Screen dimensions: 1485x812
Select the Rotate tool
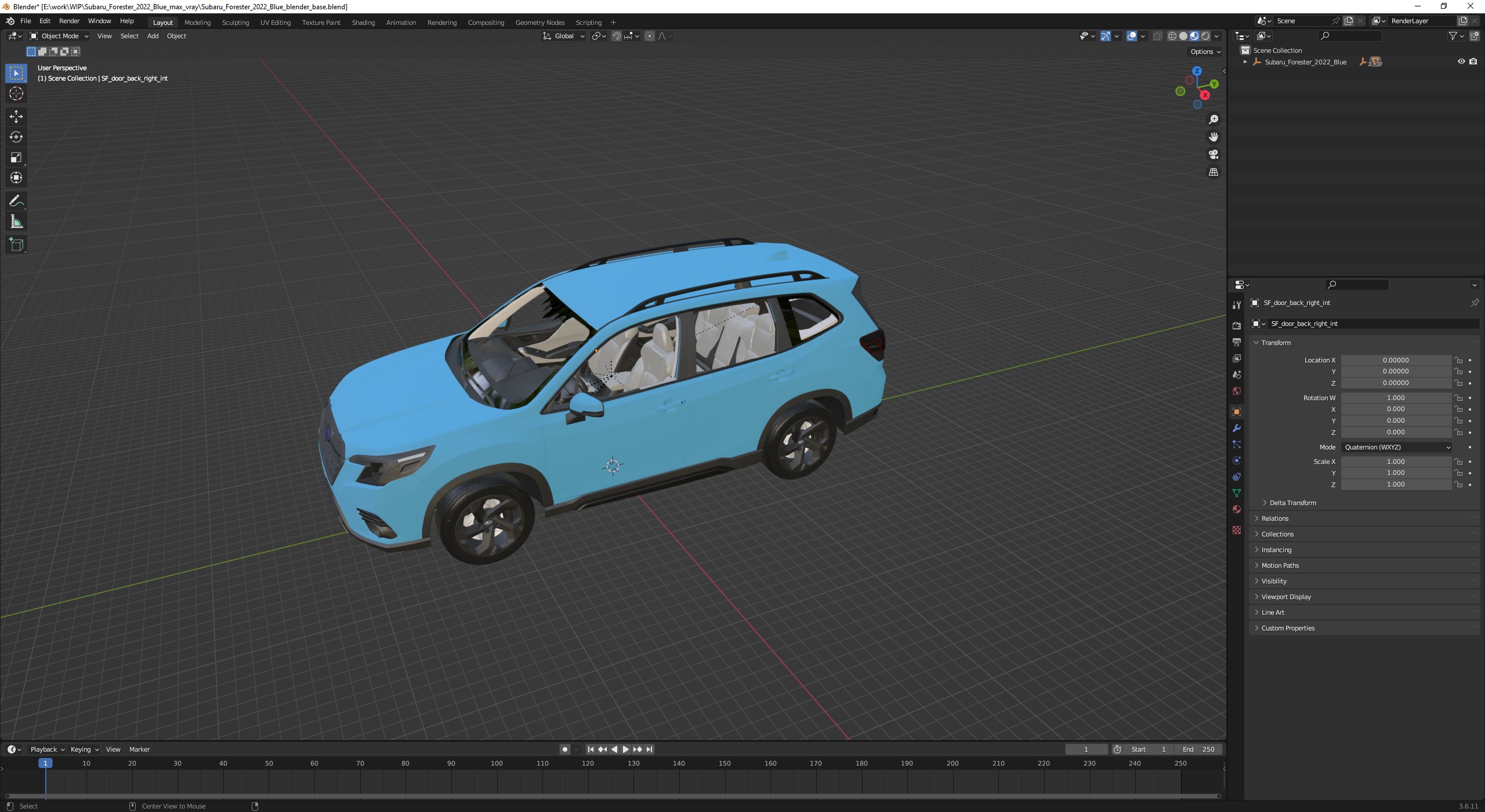pos(16,137)
